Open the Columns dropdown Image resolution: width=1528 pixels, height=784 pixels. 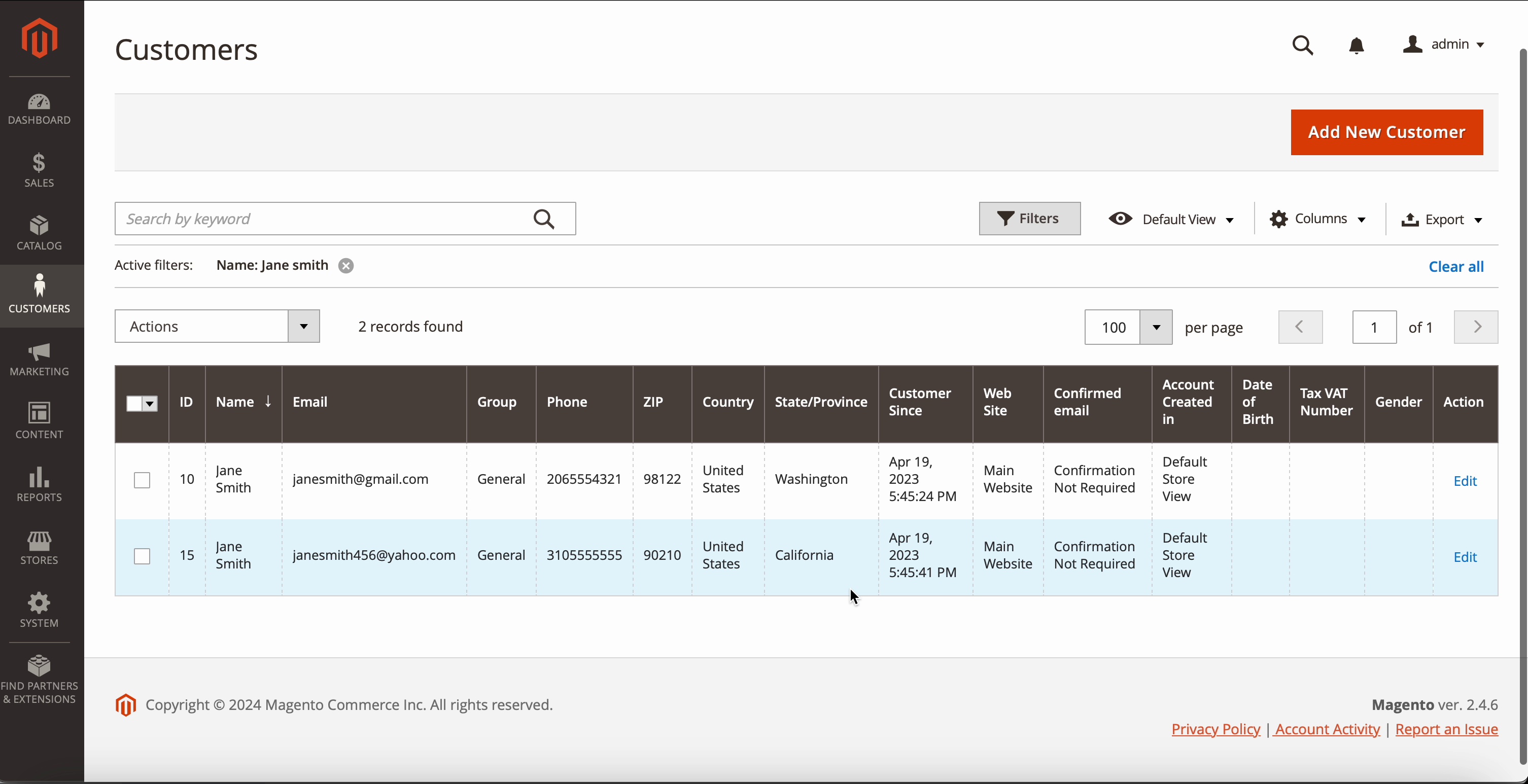1317,219
